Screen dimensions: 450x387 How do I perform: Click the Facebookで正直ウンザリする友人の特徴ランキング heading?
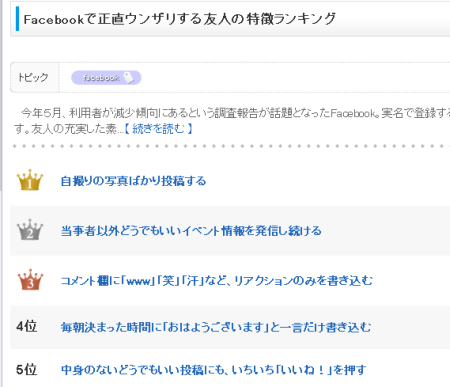point(180,19)
